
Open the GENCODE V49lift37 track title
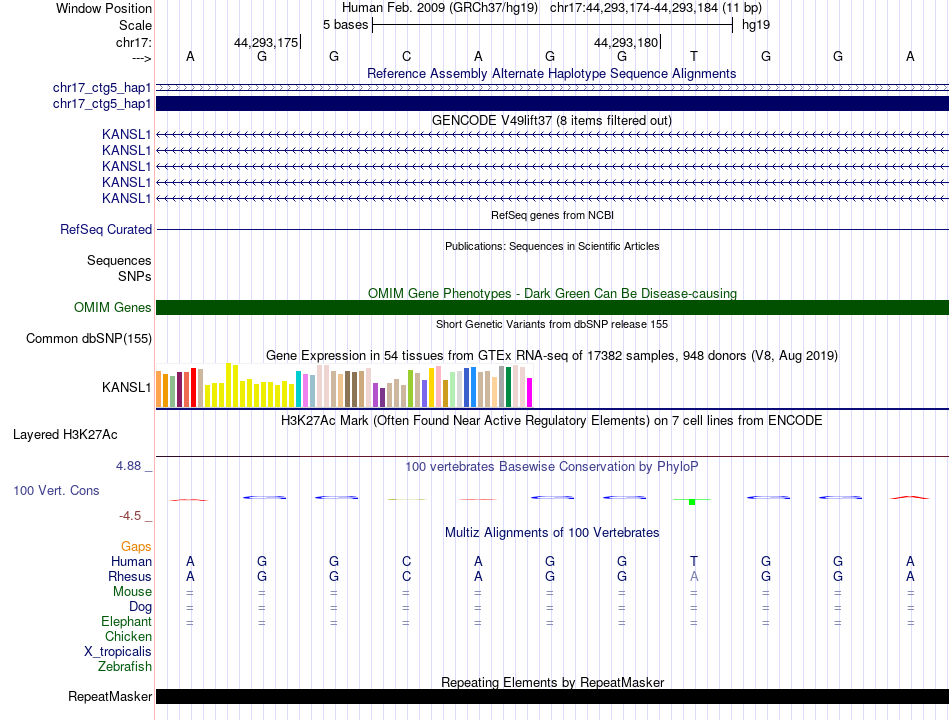coord(552,120)
